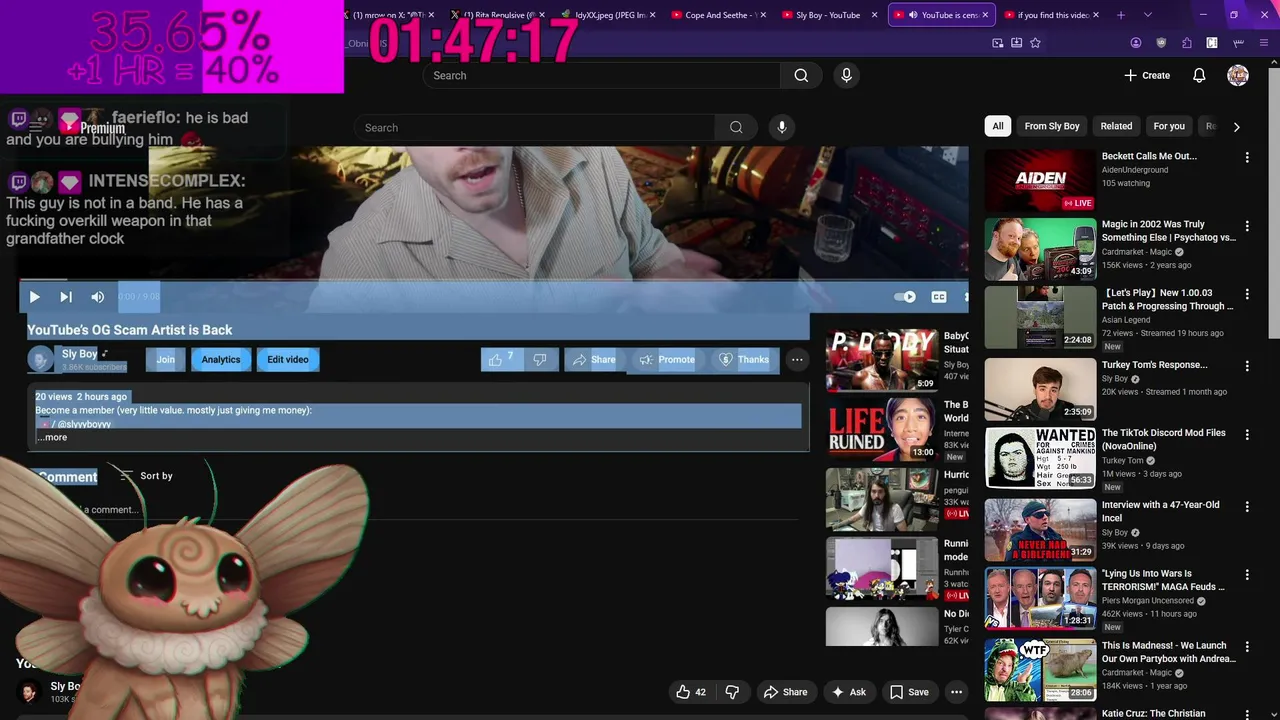Start voice search using top microphone icon
The width and height of the screenshot is (1280, 720).
coord(846,75)
